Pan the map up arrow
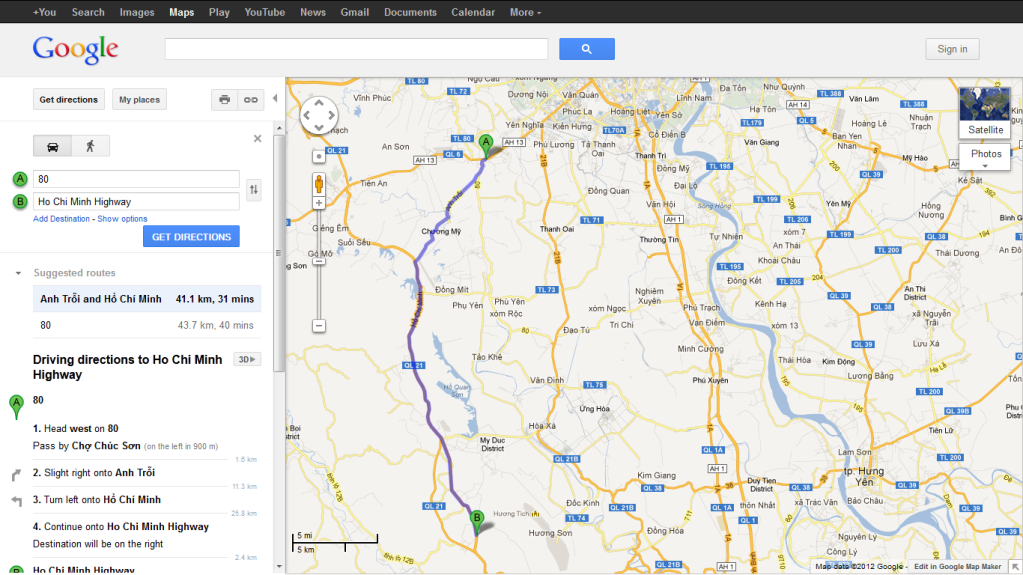Viewport: 1023px width, 575px height. 319,102
